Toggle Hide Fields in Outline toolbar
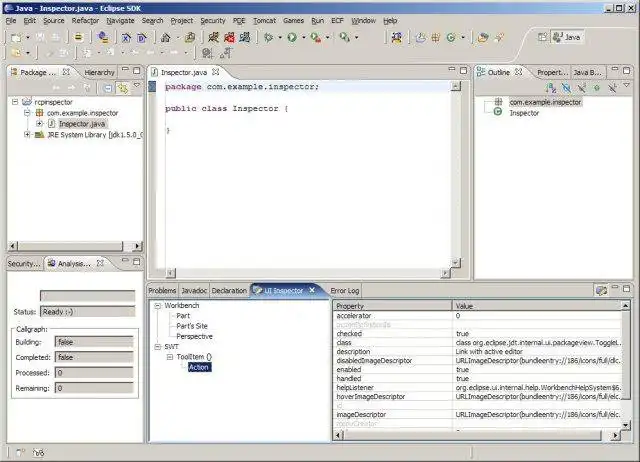This screenshot has height=462, width=640. coord(566,87)
